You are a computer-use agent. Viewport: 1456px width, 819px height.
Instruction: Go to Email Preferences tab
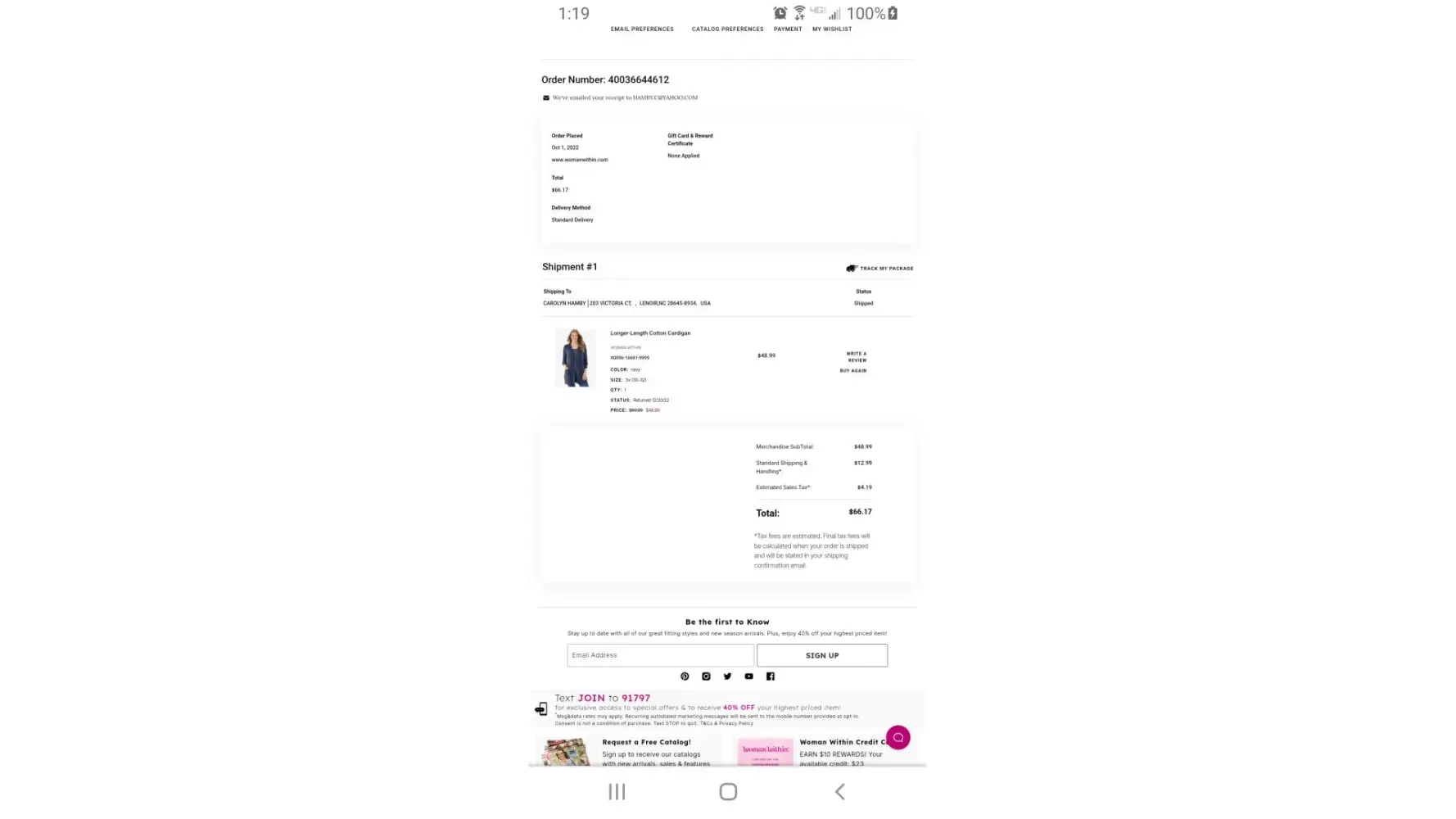coord(642,29)
